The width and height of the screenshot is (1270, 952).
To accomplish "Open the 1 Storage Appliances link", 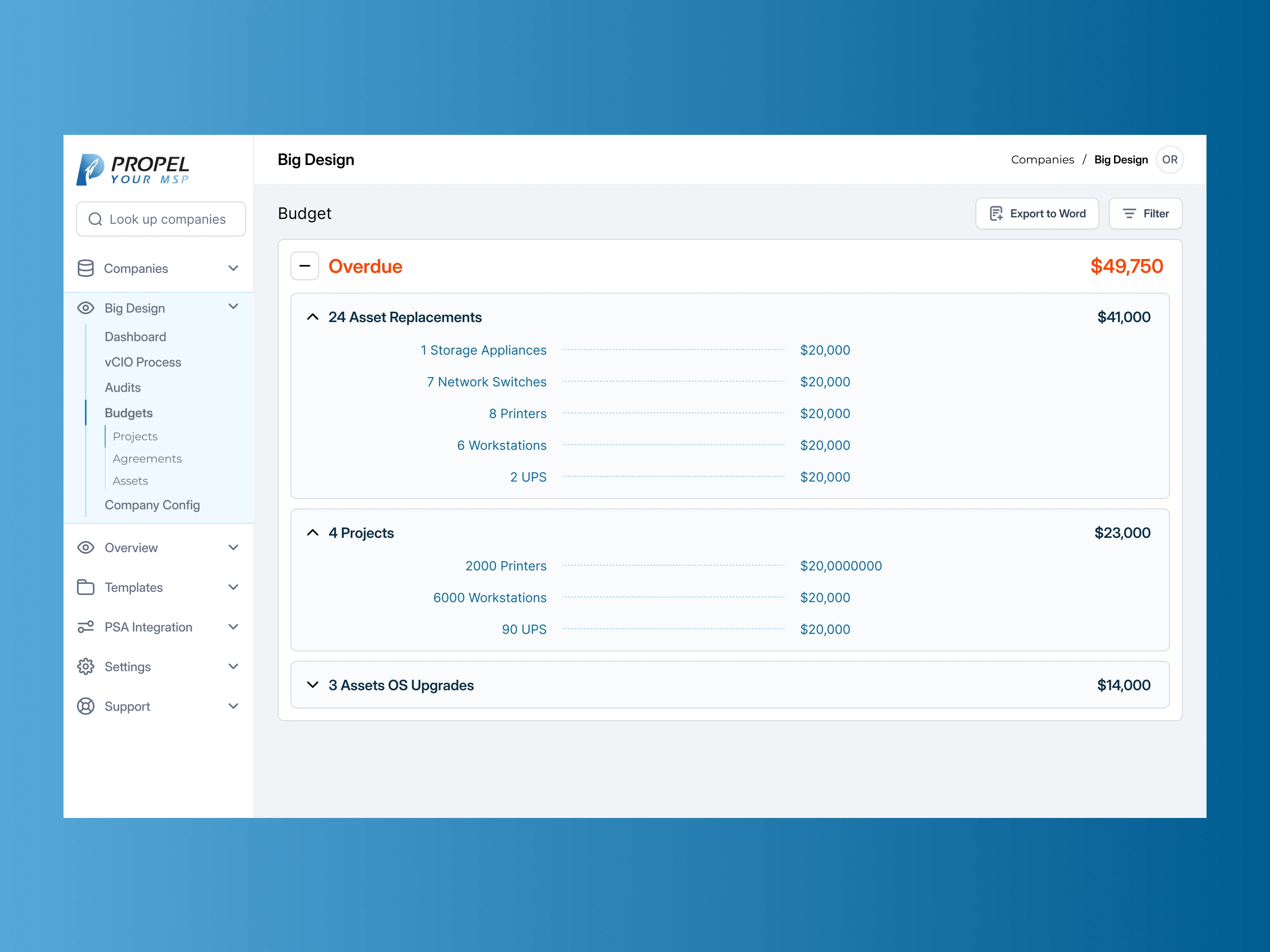I will [x=483, y=350].
